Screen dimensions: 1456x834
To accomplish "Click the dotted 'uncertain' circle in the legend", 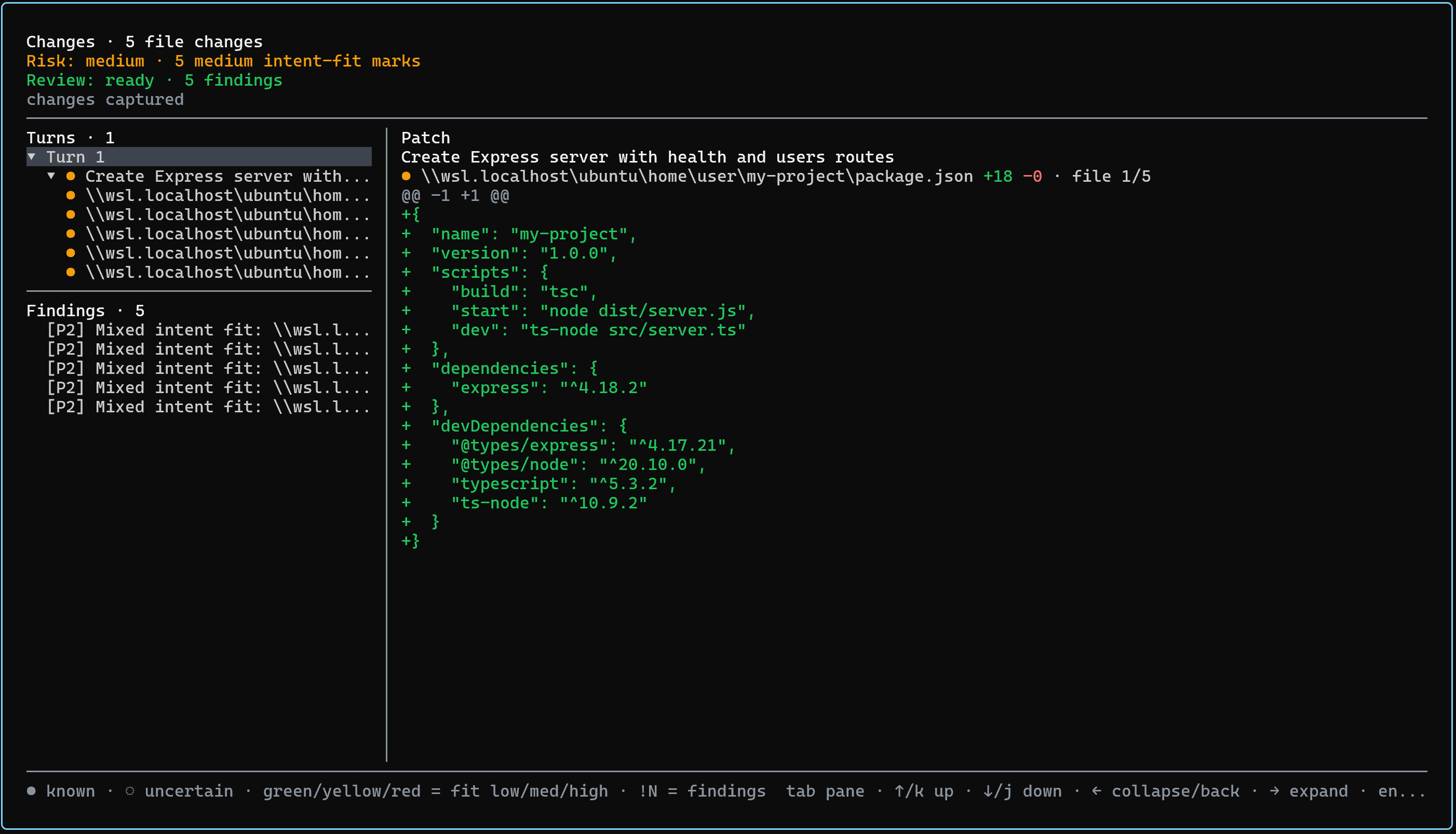I will 130,791.
